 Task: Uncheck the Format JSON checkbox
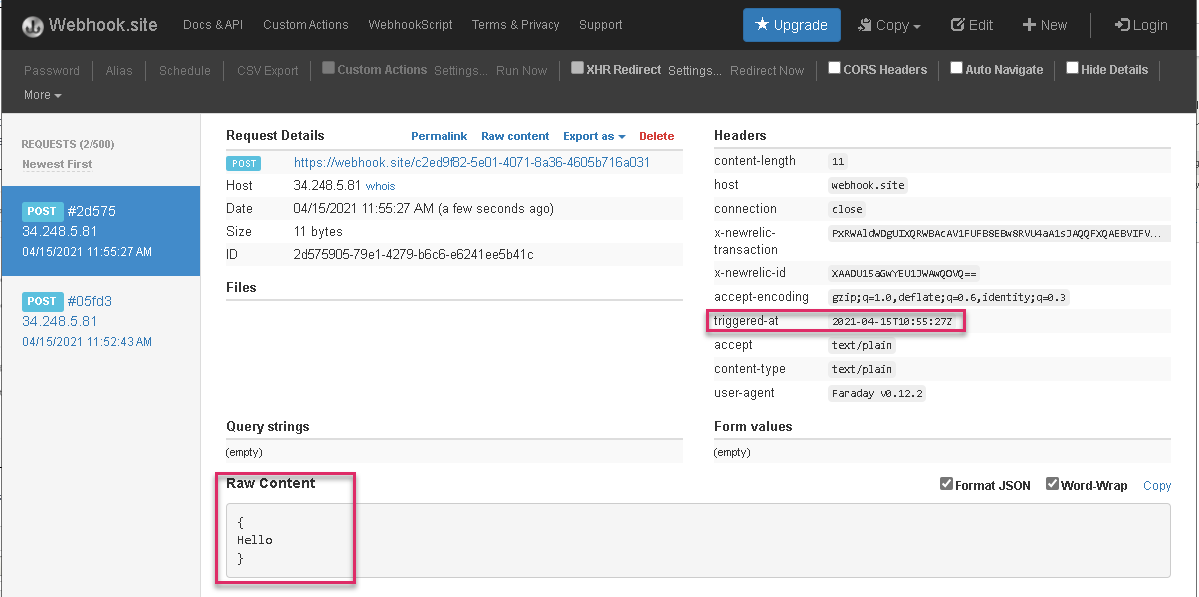point(946,485)
